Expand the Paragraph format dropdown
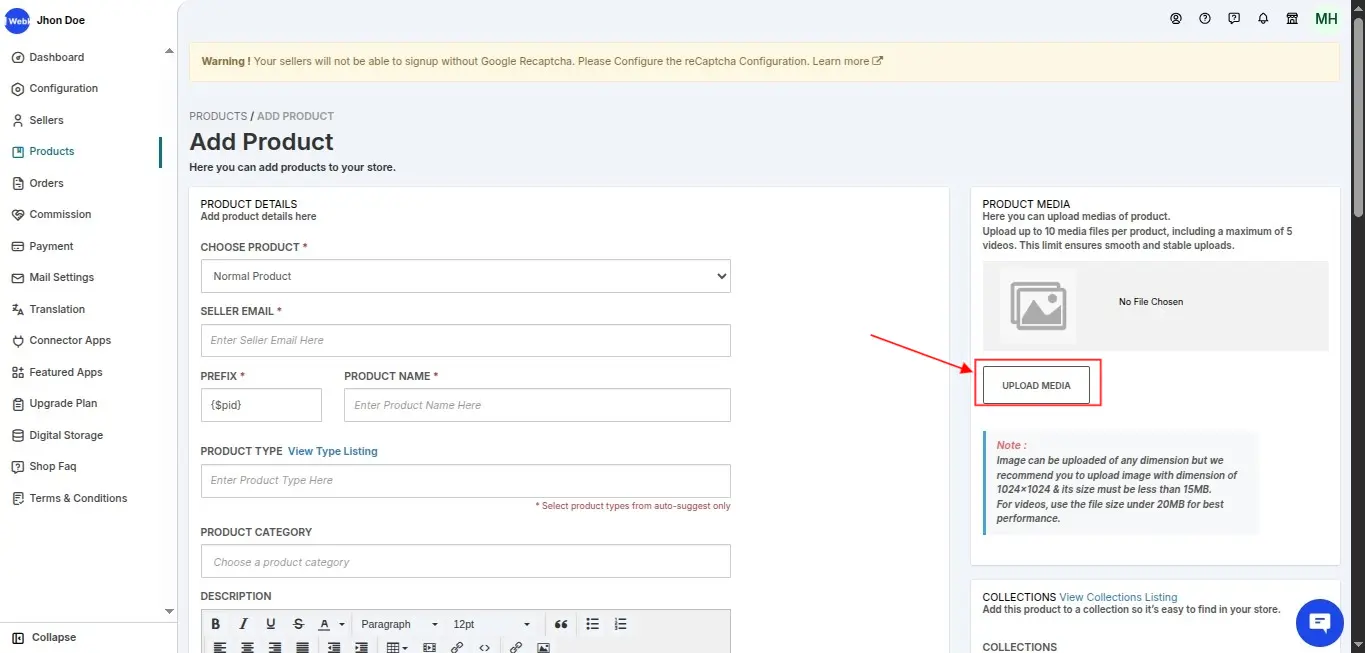This screenshot has width=1365, height=653. pyautogui.click(x=399, y=624)
